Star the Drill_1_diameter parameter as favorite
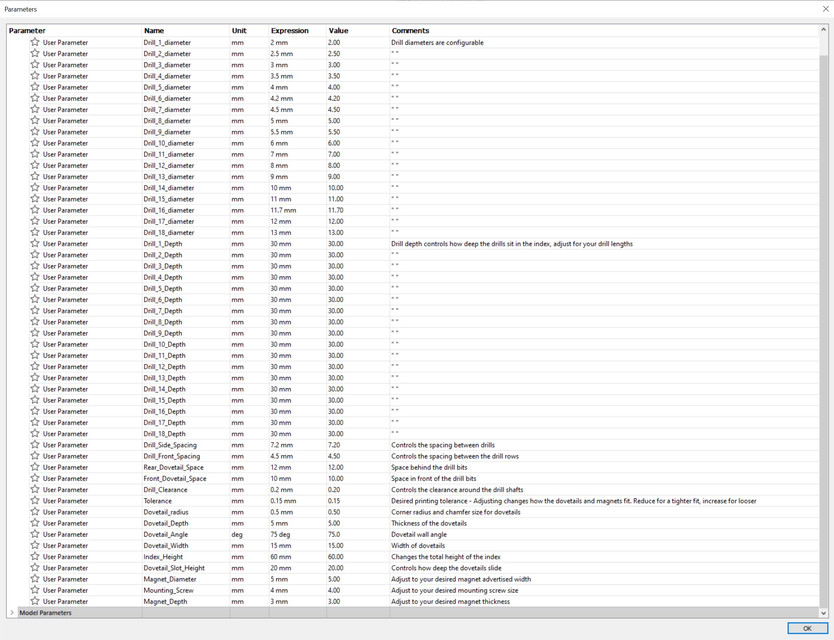Image resolution: width=834 pixels, height=640 pixels. (x=35, y=43)
